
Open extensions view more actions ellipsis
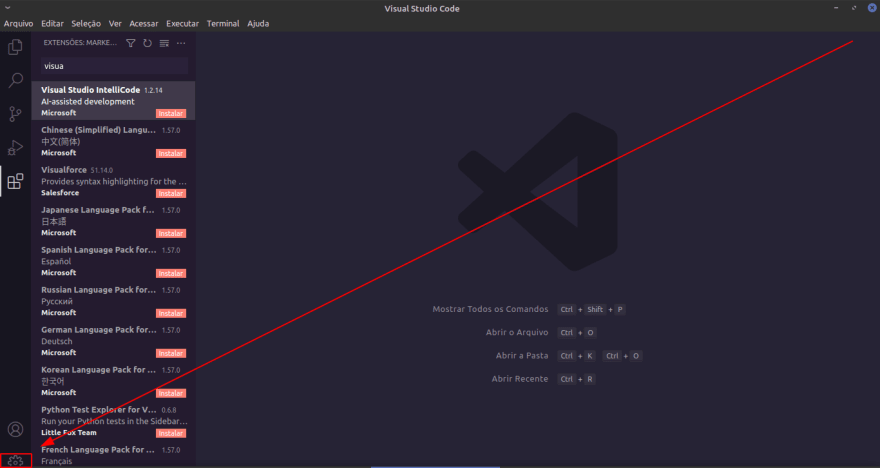(x=181, y=43)
